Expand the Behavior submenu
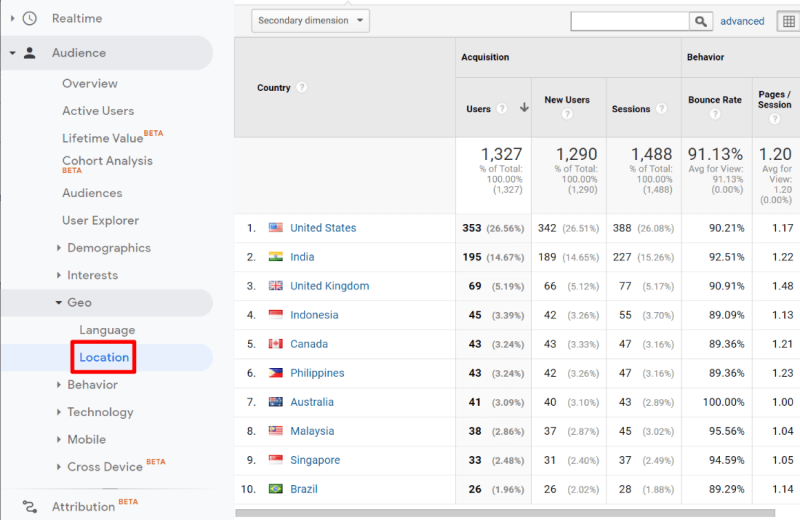The height and width of the screenshot is (520, 800). pyautogui.click(x=59, y=385)
